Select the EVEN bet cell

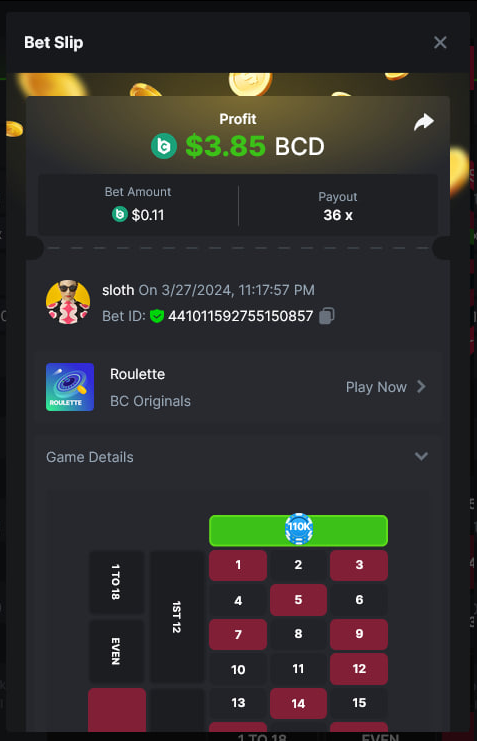[x=116, y=651]
